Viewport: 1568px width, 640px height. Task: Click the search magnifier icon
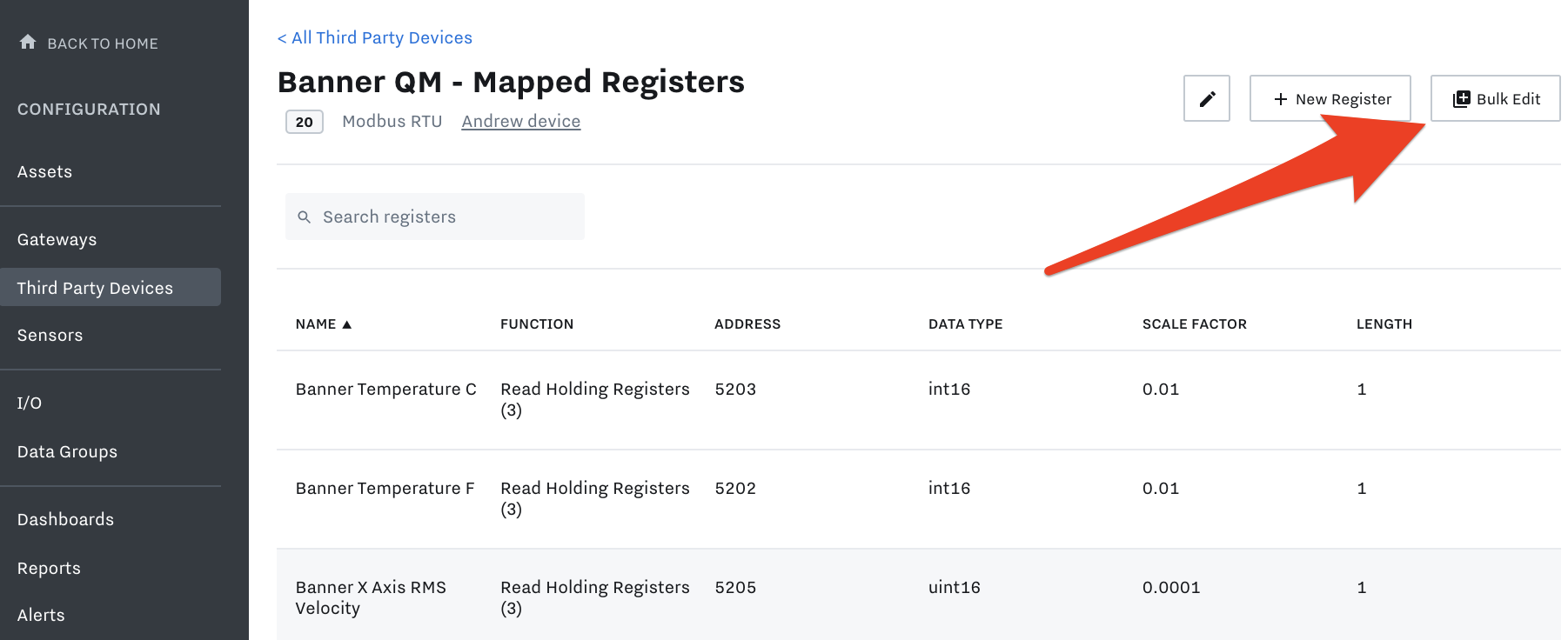(x=305, y=217)
